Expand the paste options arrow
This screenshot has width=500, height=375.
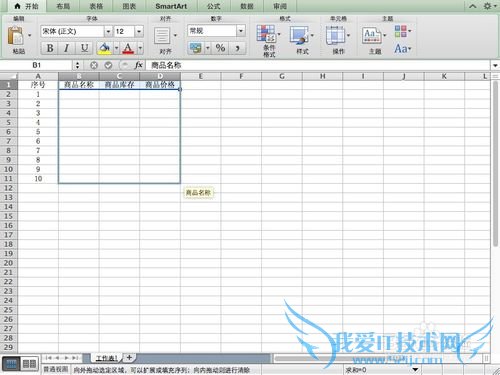29,35
